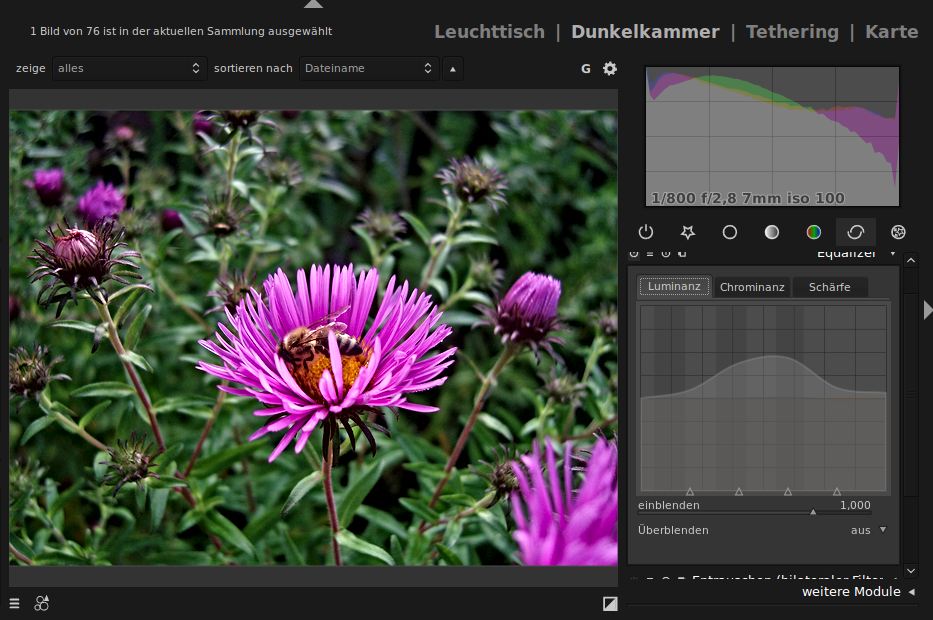933x620 pixels.
Task: Click the peak of the Luminanz curve
Action: (772, 356)
